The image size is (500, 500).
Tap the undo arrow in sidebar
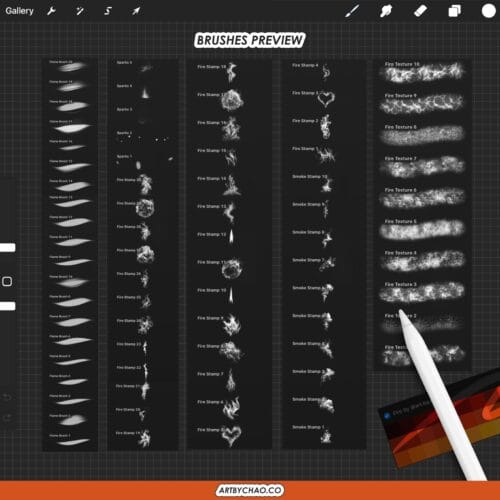click(x=7, y=397)
